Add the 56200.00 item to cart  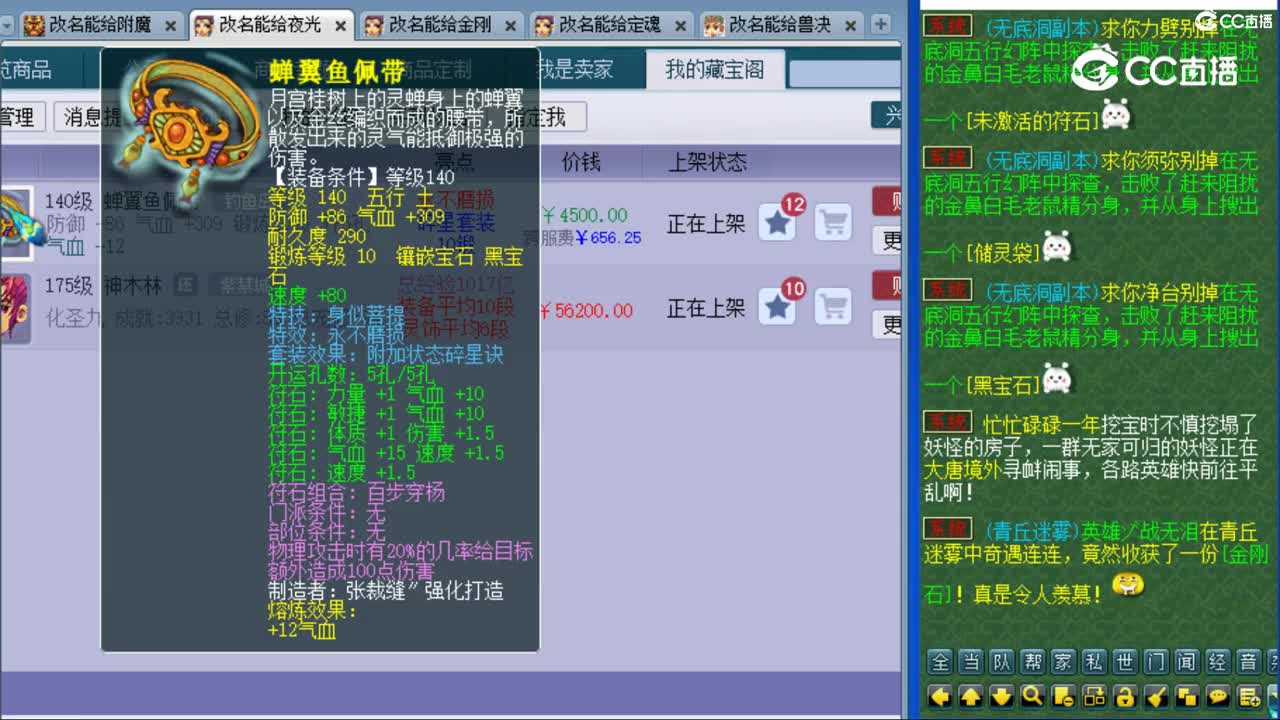pos(833,307)
